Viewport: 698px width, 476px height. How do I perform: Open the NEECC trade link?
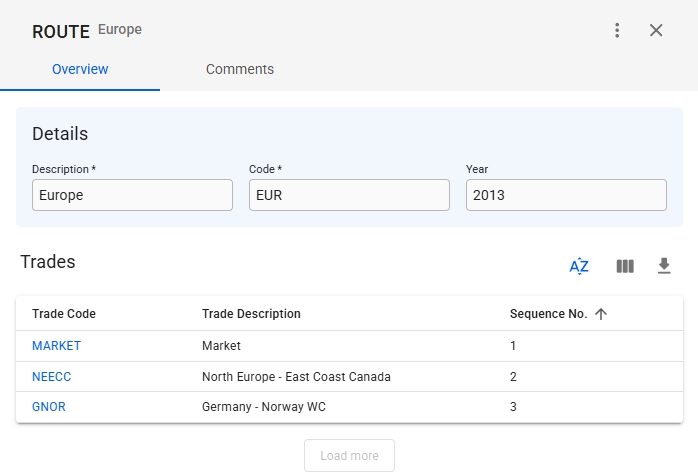52,377
